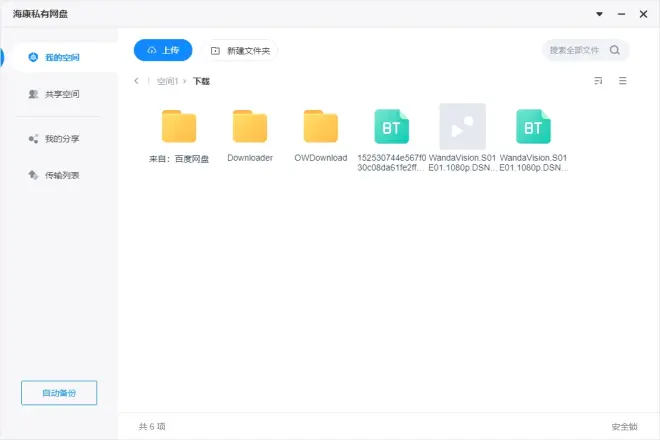Navigate to 空间1 in the breadcrumb
The height and width of the screenshot is (440, 660).
[168, 81]
